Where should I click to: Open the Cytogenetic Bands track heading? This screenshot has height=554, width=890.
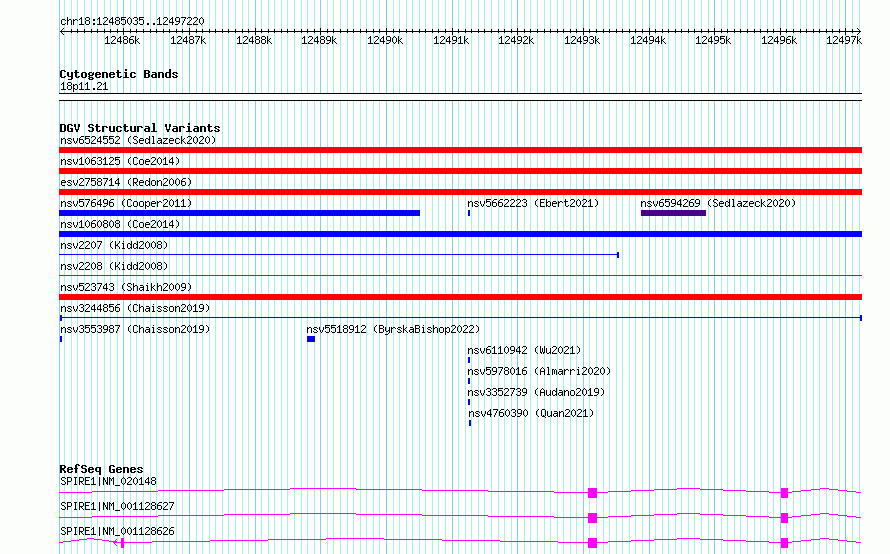point(119,74)
